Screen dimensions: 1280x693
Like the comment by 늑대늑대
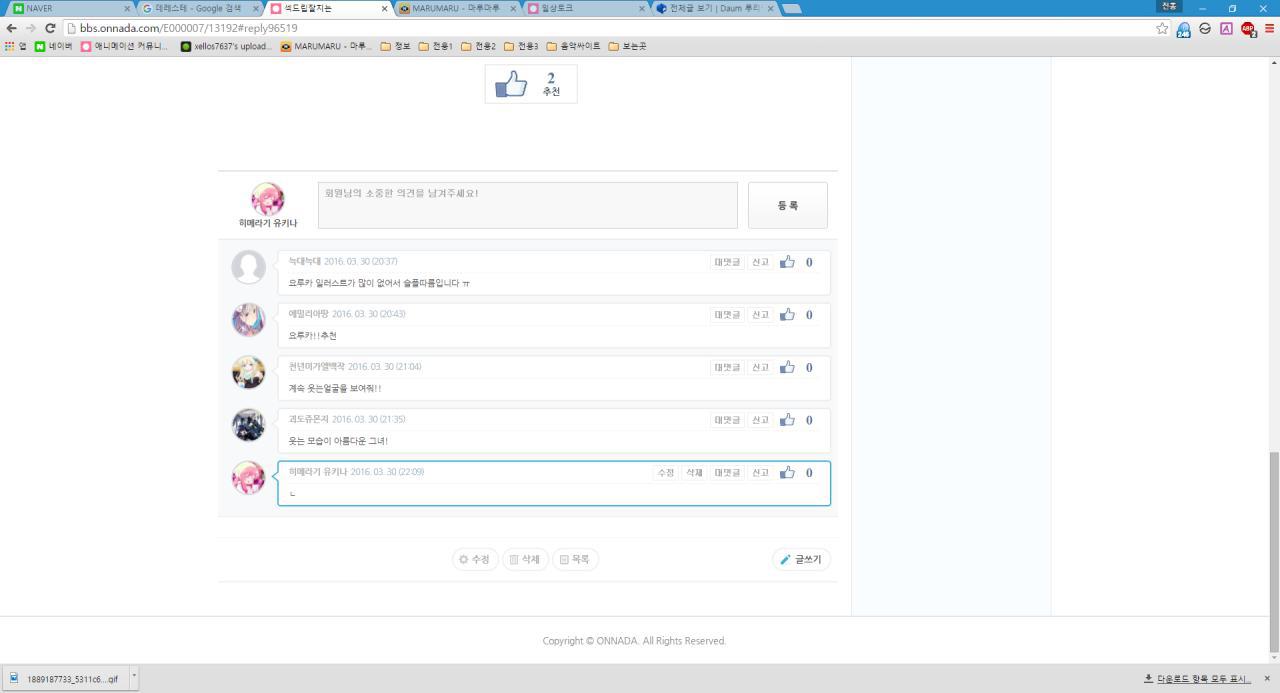(x=788, y=262)
